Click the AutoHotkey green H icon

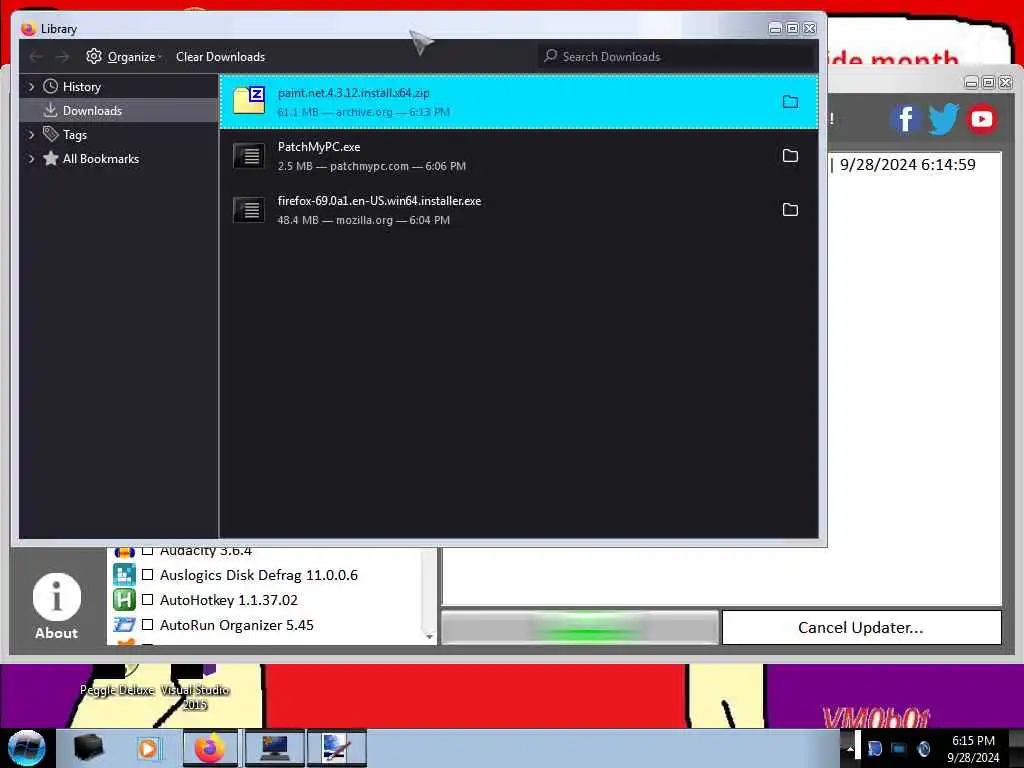pyautogui.click(x=124, y=600)
